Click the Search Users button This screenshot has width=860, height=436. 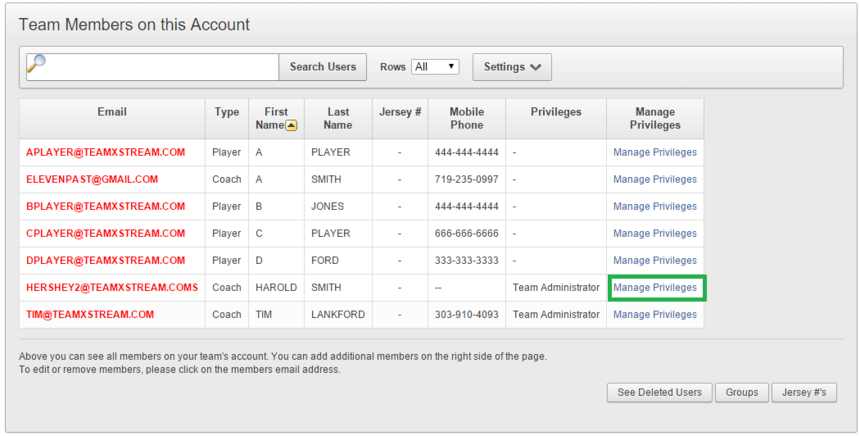click(x=322, y=67)
